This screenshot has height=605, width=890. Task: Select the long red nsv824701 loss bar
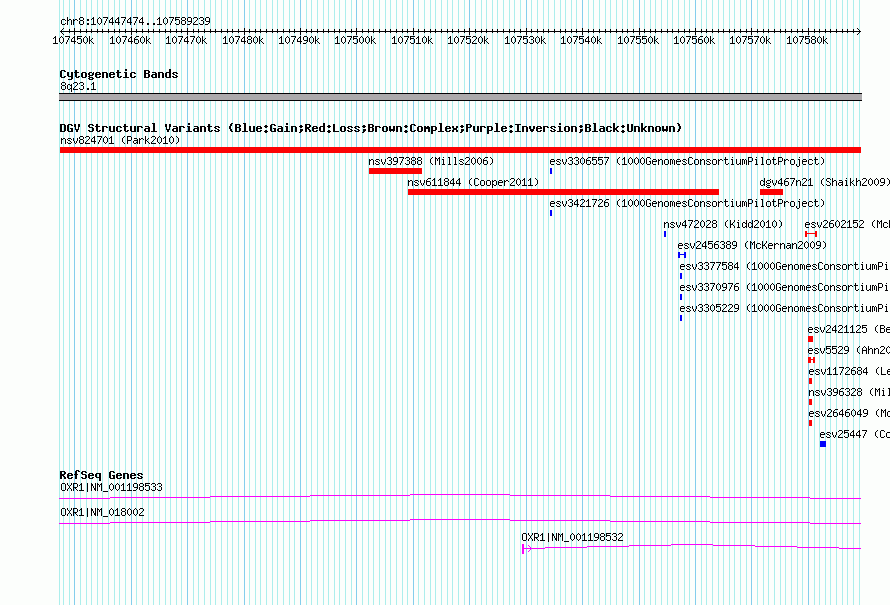[460, 150]
